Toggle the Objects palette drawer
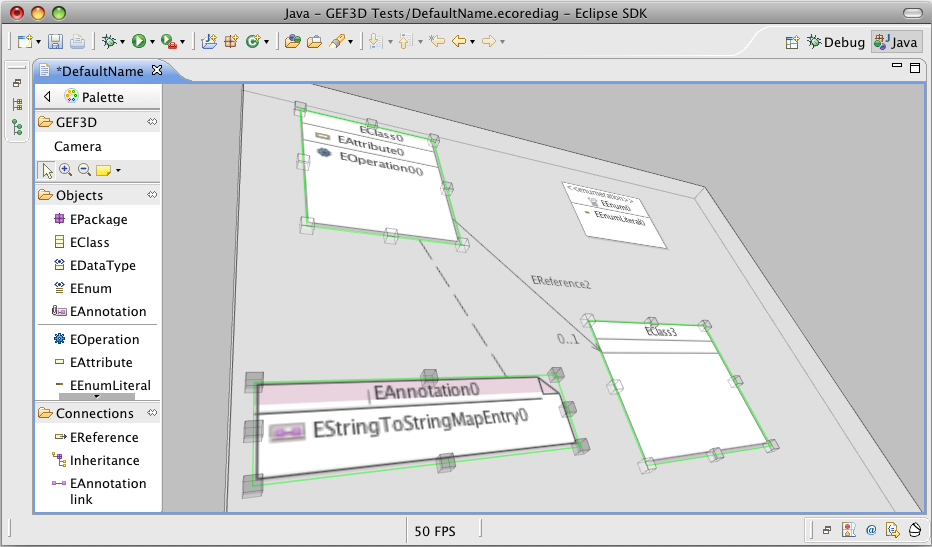 (97, 195)
